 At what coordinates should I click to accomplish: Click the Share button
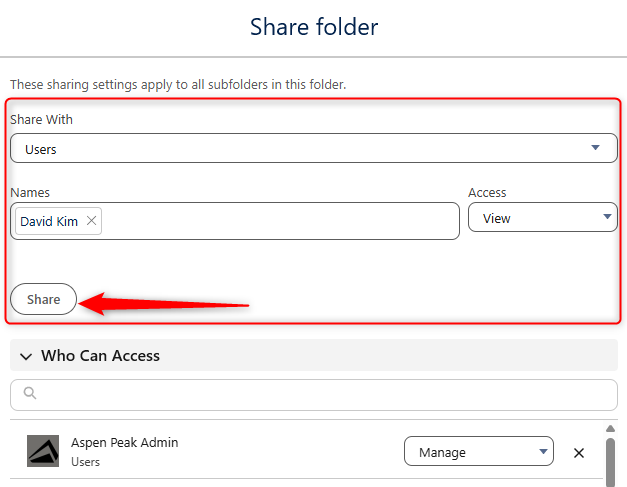tap(43, 299)
